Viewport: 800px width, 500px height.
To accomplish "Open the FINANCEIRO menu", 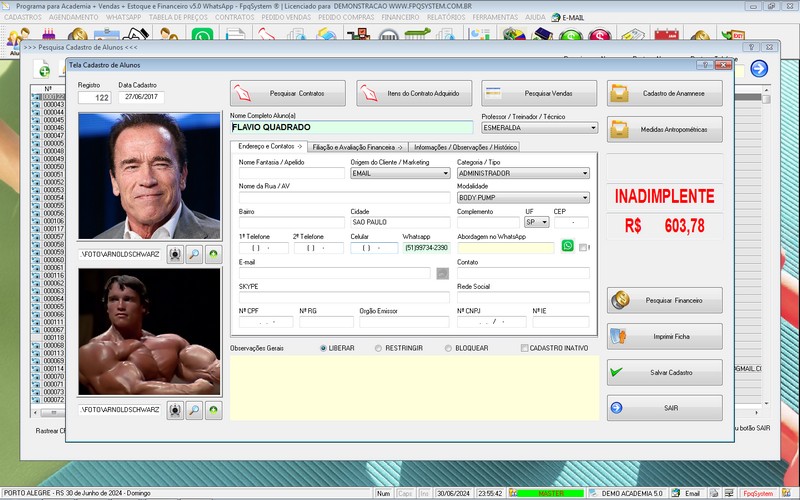I will 400,17.
